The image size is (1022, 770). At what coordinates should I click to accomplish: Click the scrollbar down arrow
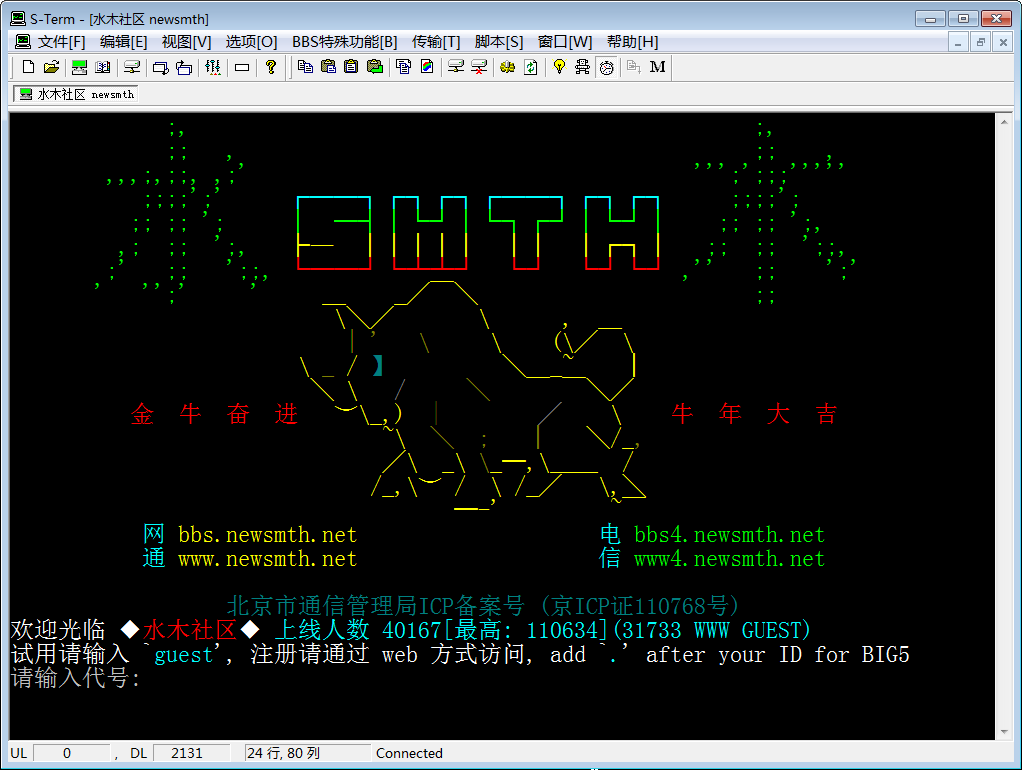1004,732
